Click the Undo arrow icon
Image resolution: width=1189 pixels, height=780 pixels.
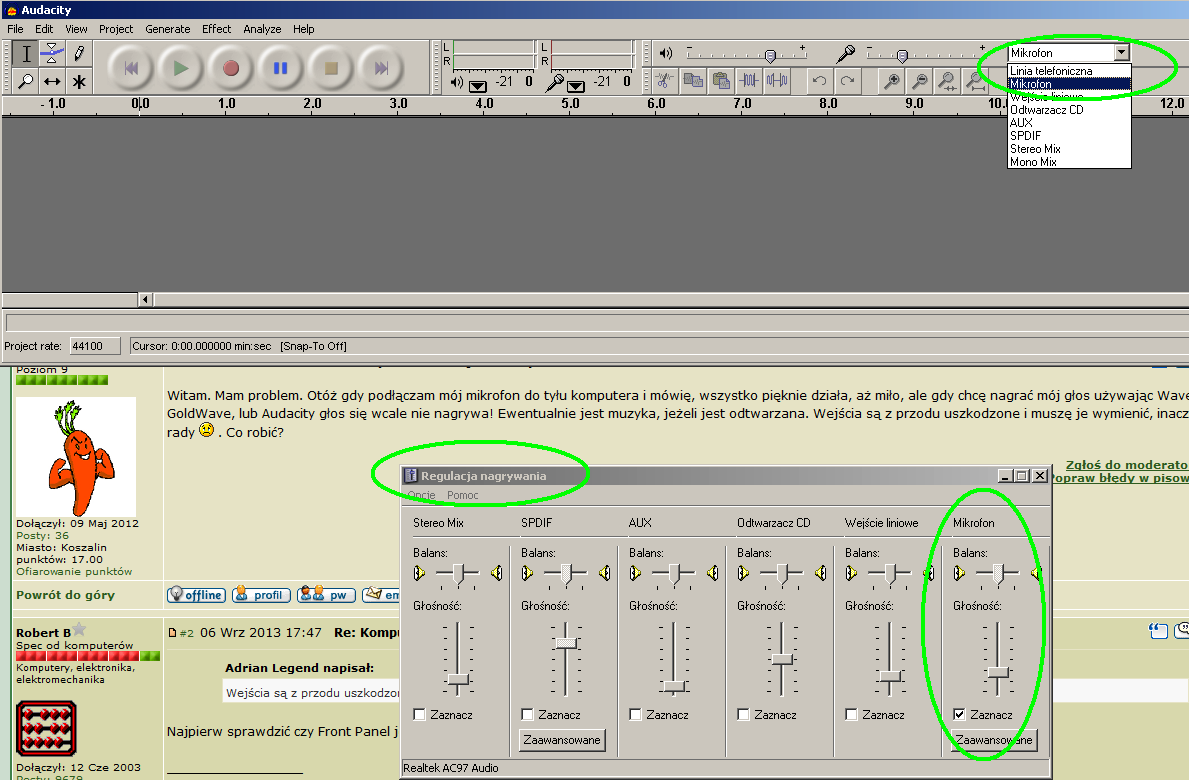(819, 80)
